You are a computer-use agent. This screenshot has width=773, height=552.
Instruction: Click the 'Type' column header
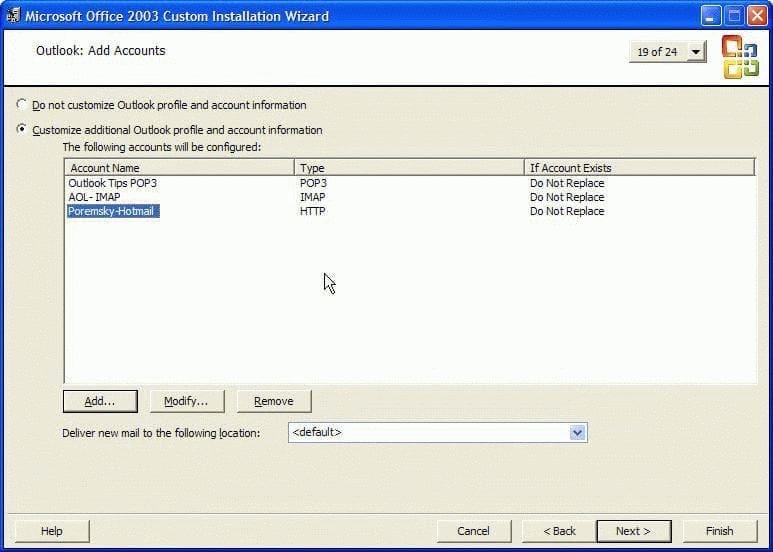pos(409,168)
